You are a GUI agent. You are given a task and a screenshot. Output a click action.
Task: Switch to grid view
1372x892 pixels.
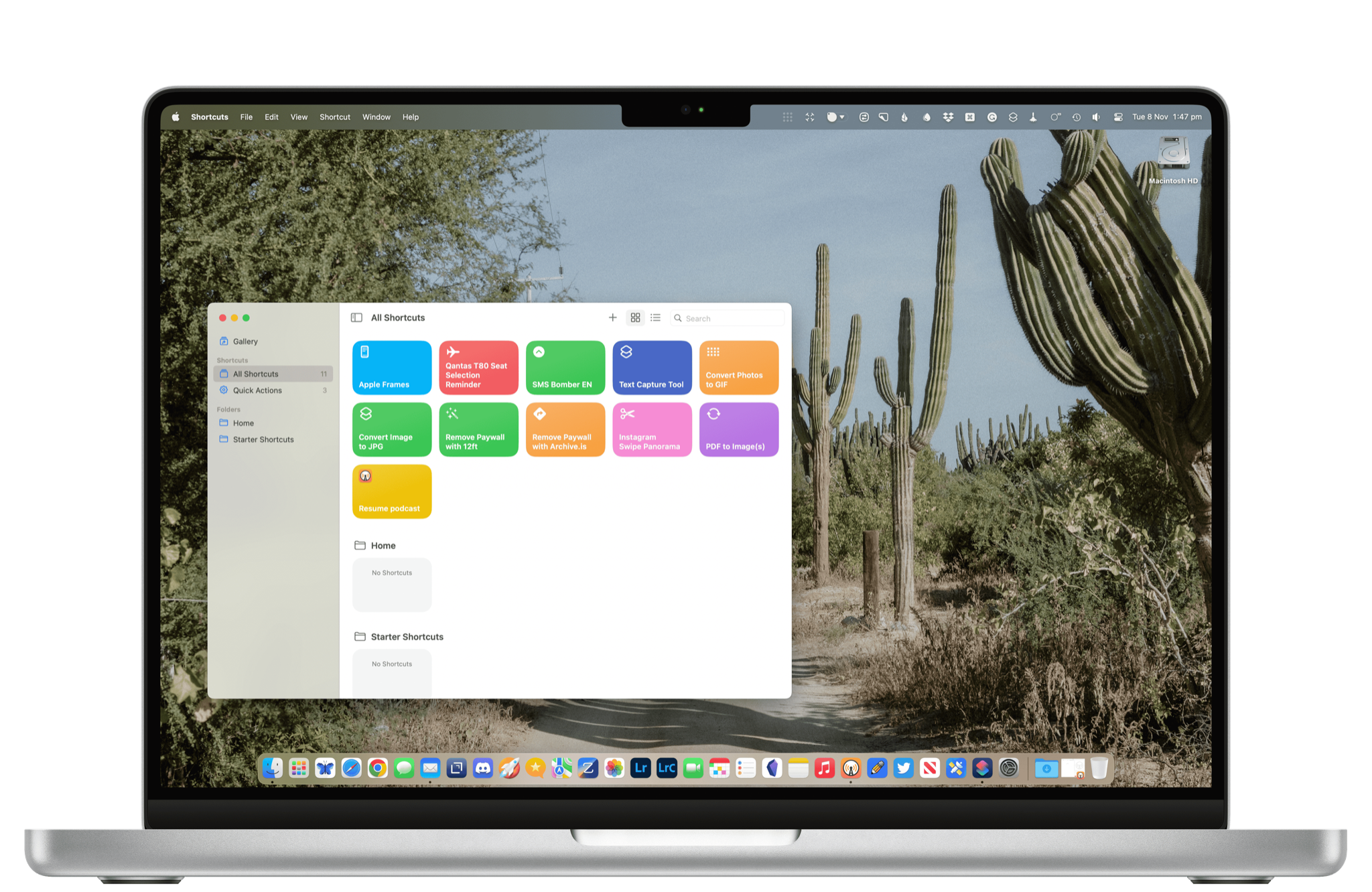click(635, 317)
